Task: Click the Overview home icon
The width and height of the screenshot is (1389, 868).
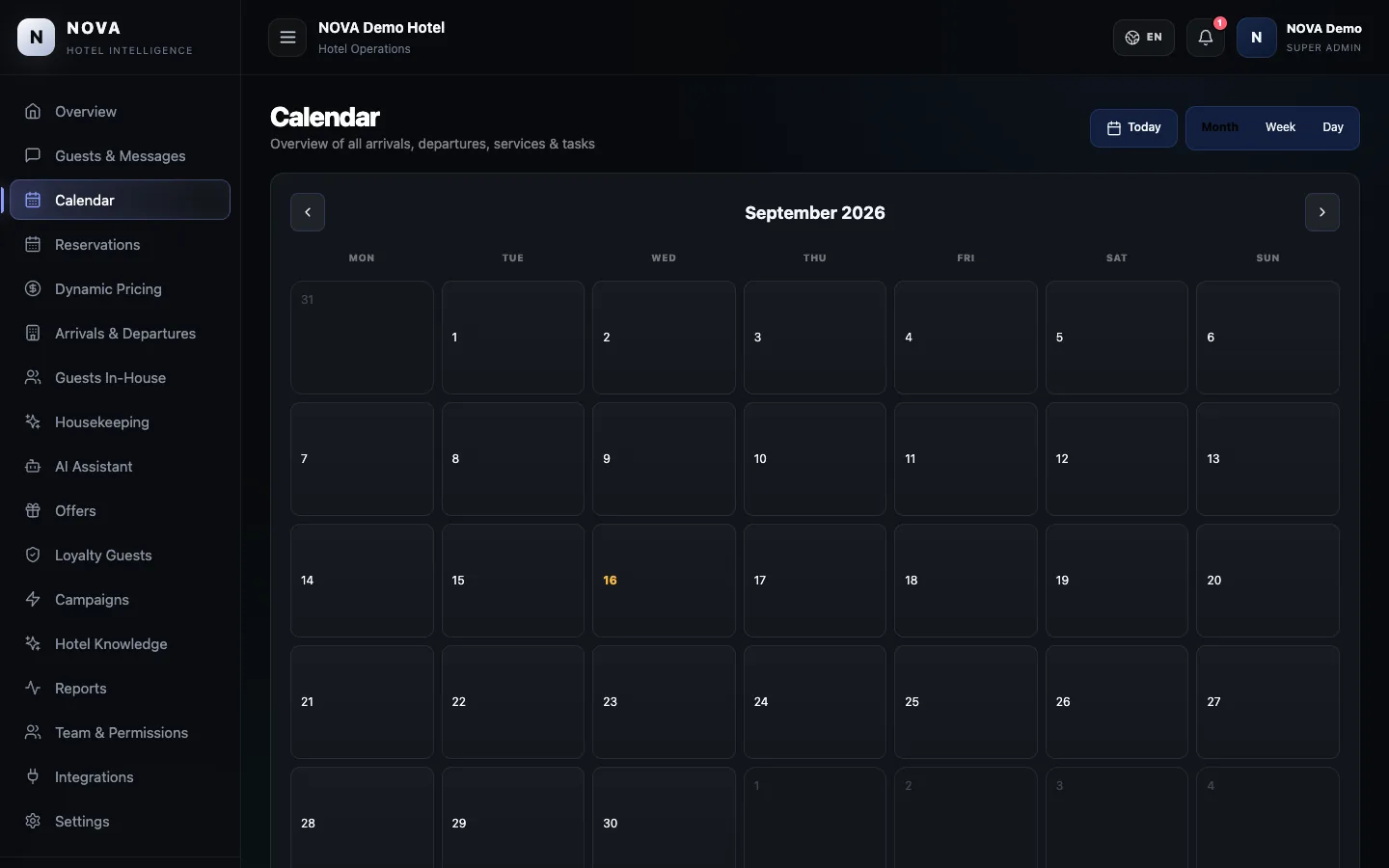Action: [33, 111]
